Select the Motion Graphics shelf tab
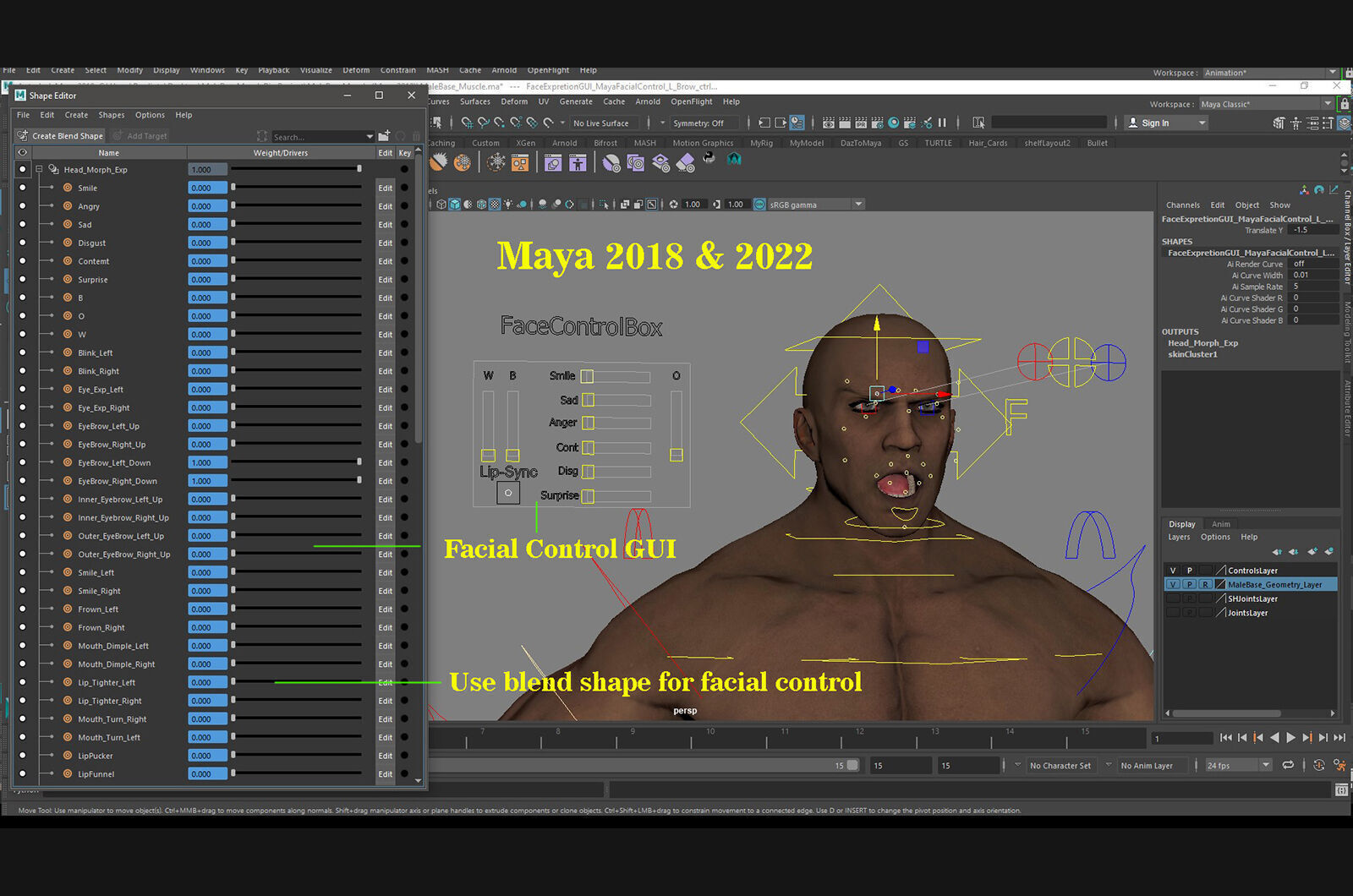This screenshot has height=896, width=1353. click(703, 143)
